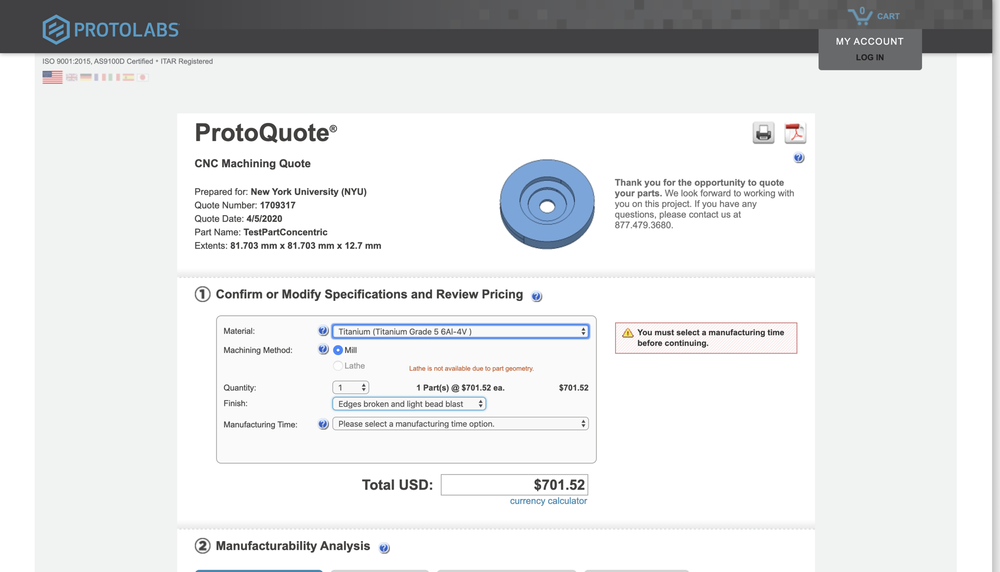Change the Quantity dropdown
This screenshot has width=1000, height=572.
350,387
